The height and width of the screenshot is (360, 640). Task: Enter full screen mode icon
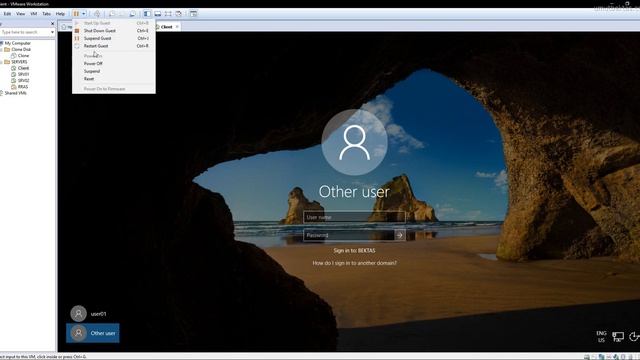[168, 13]
